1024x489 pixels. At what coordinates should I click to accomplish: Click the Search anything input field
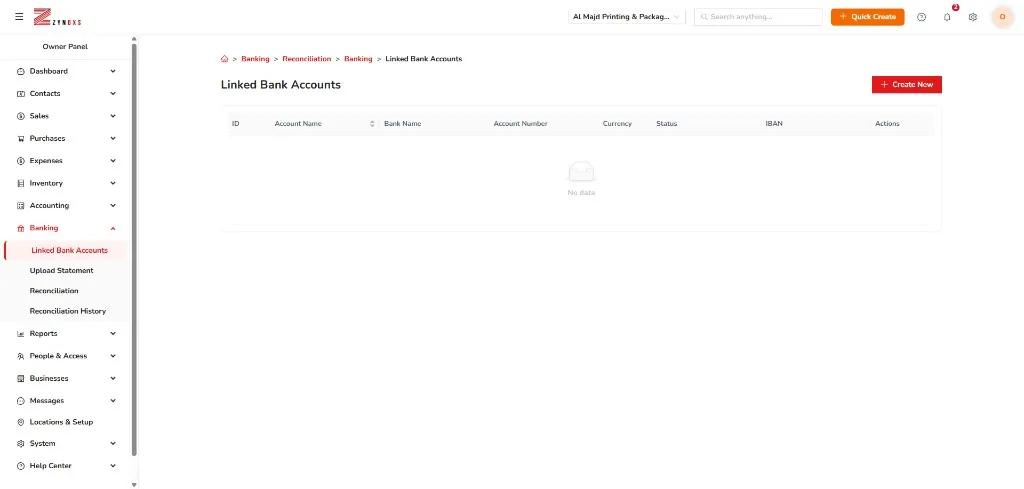click(758, 17)
